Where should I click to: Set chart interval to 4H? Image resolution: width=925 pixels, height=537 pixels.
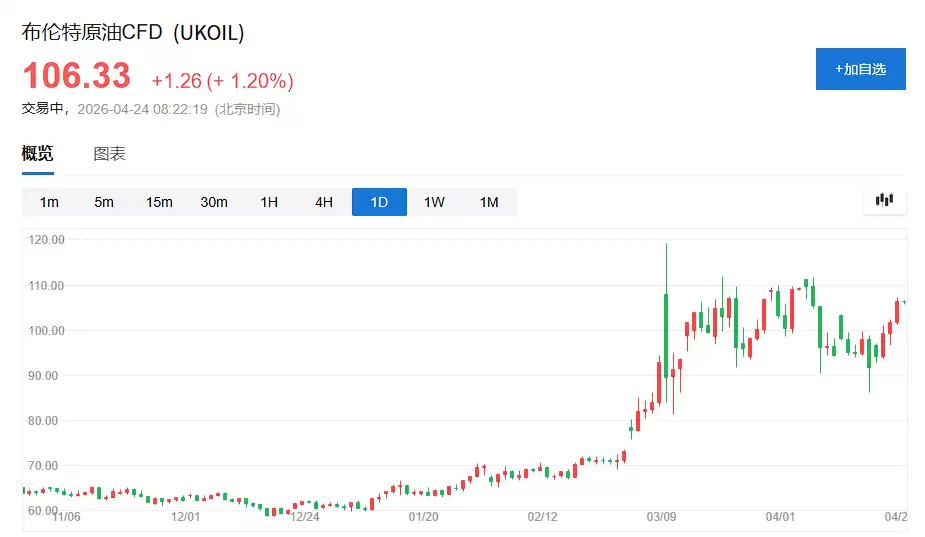[x=324, y=202]
